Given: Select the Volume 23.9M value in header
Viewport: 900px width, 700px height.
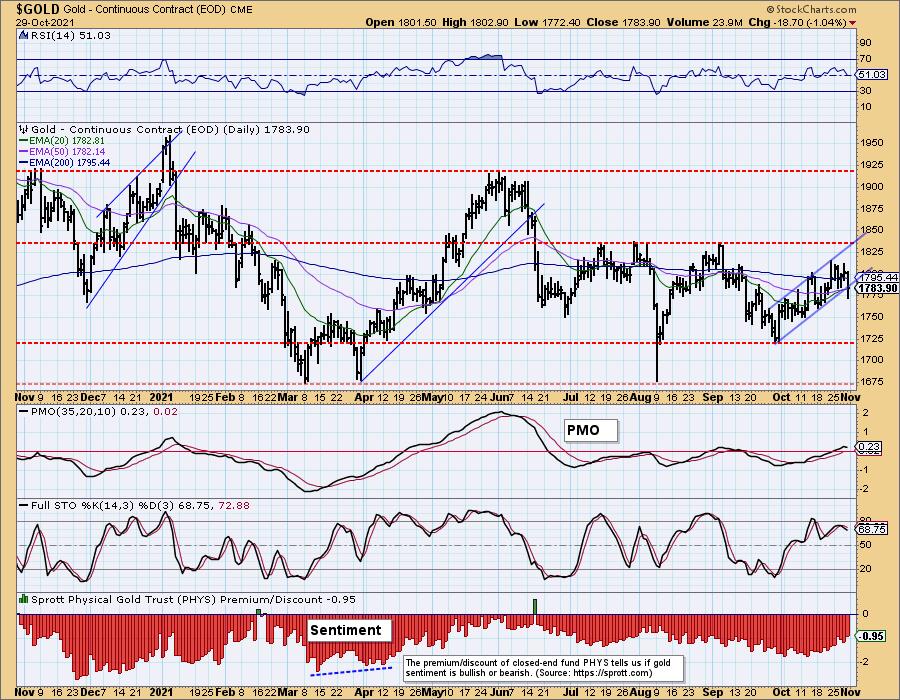Looking at the screenshot, I should point(707,22).
